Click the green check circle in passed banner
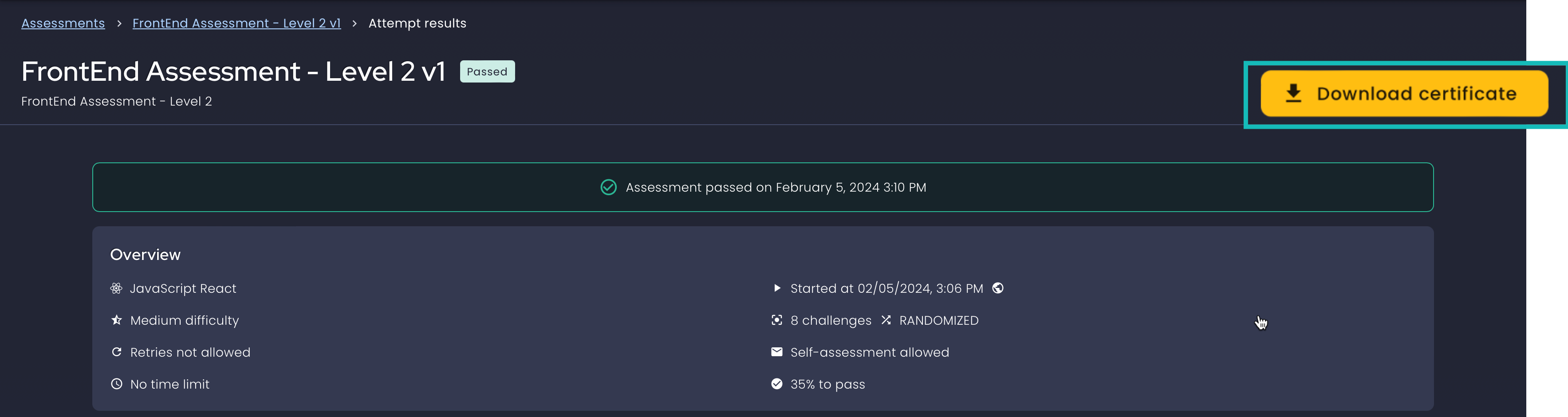The height and width of the screenshot is (417, 1568). click(x=608, y=187)
